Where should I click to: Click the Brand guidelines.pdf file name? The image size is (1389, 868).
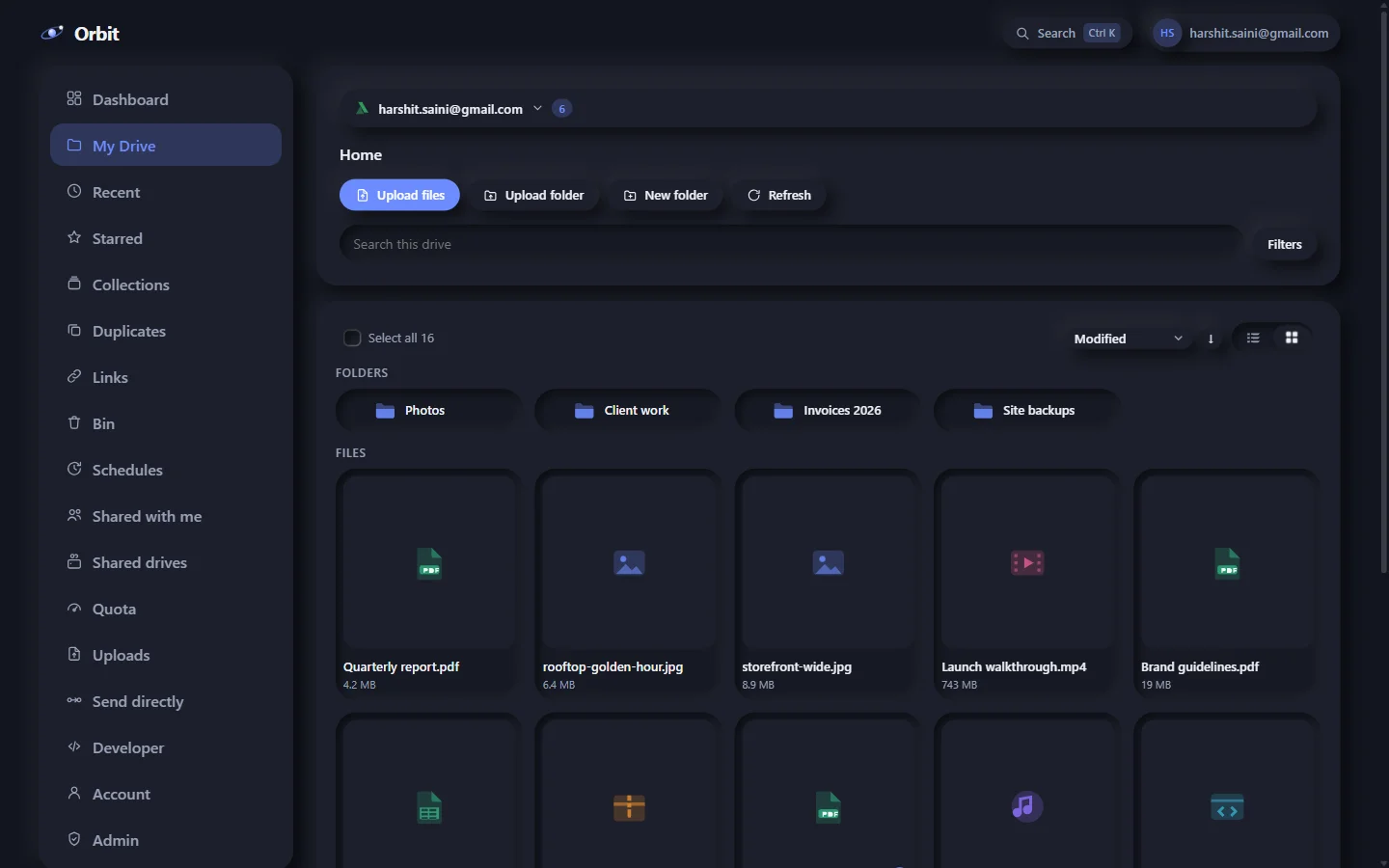tap(1200, 666)
